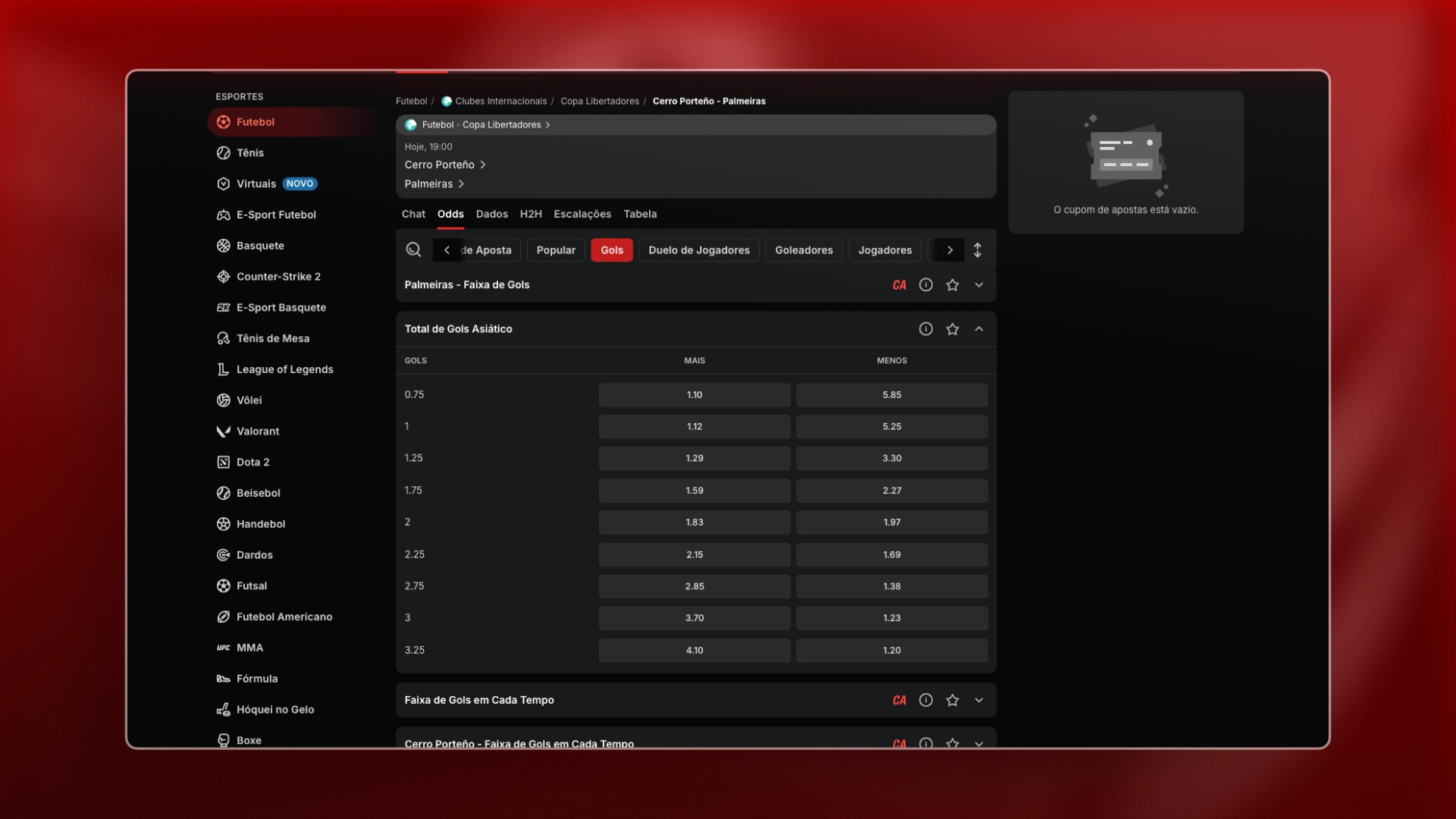
Task: Switch to the Dados tab
Action: point(492,215)
